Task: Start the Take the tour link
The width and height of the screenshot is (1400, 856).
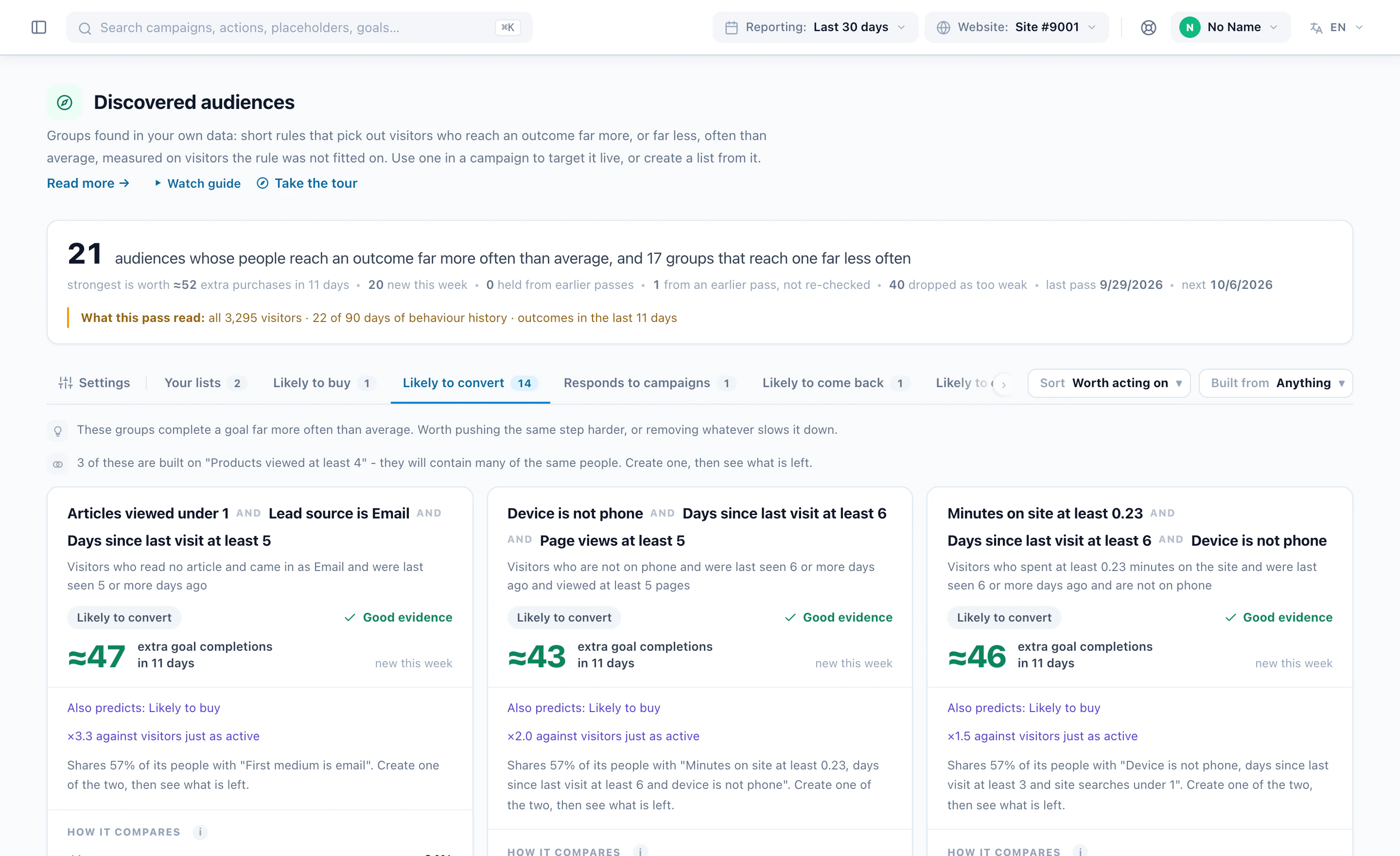Action: [x=307, y=183]
